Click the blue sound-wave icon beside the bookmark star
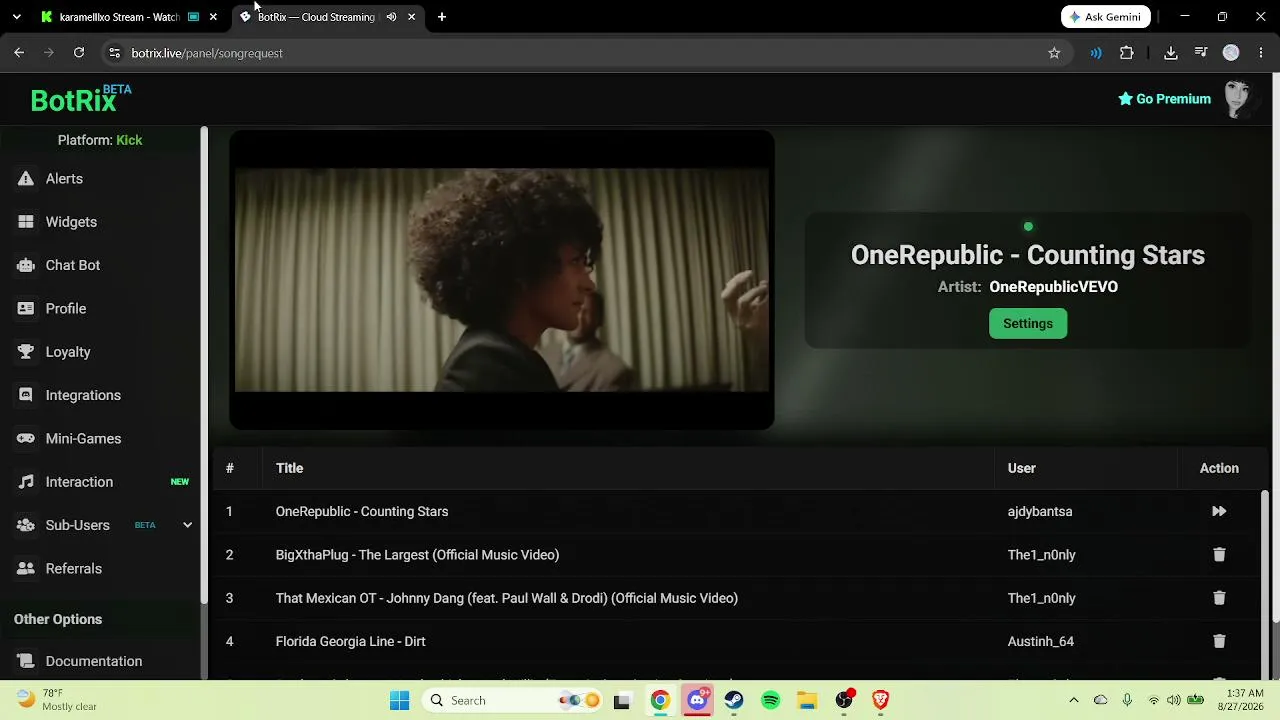The image size is (1280, 720). (1096, 53)
